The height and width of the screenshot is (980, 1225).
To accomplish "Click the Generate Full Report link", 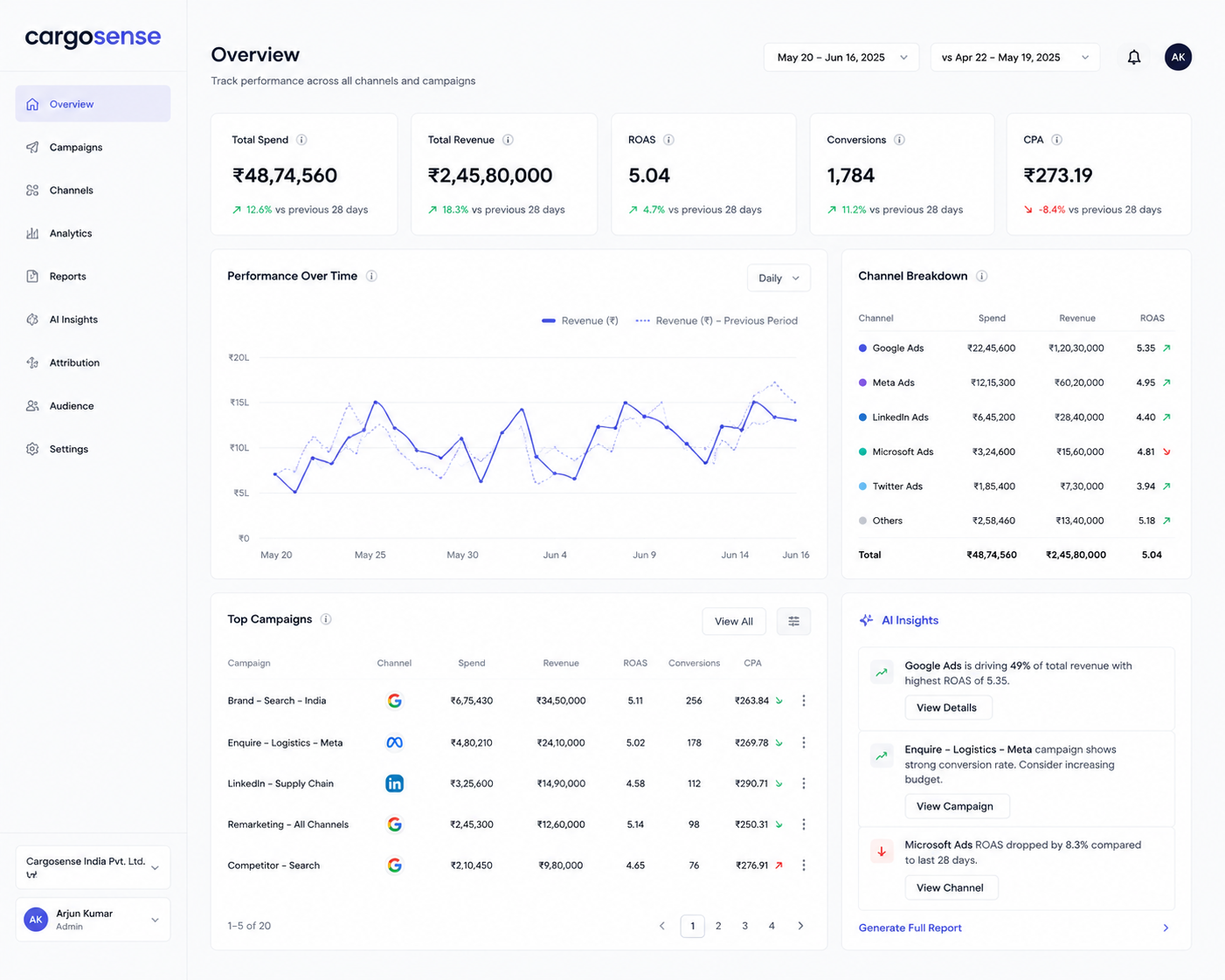I will (x=910, y=928).
